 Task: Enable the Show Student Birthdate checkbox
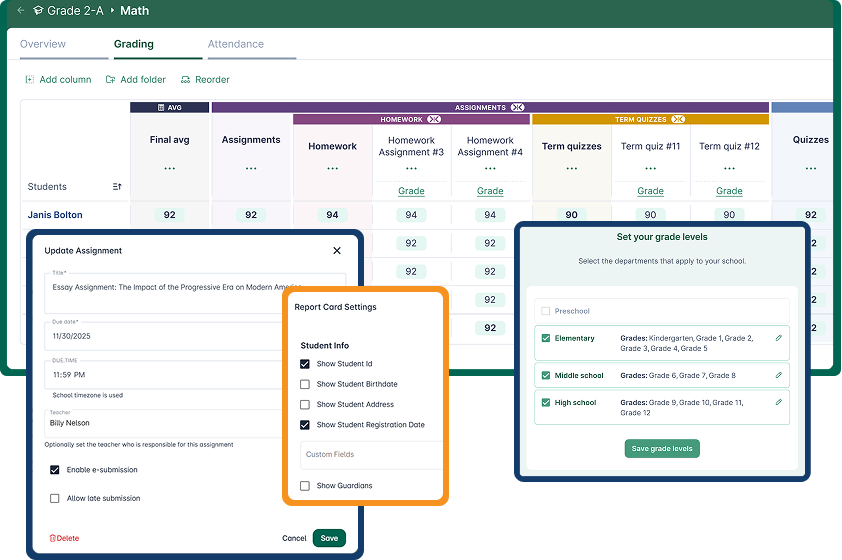pyautogui.click(x=305, y=384)
